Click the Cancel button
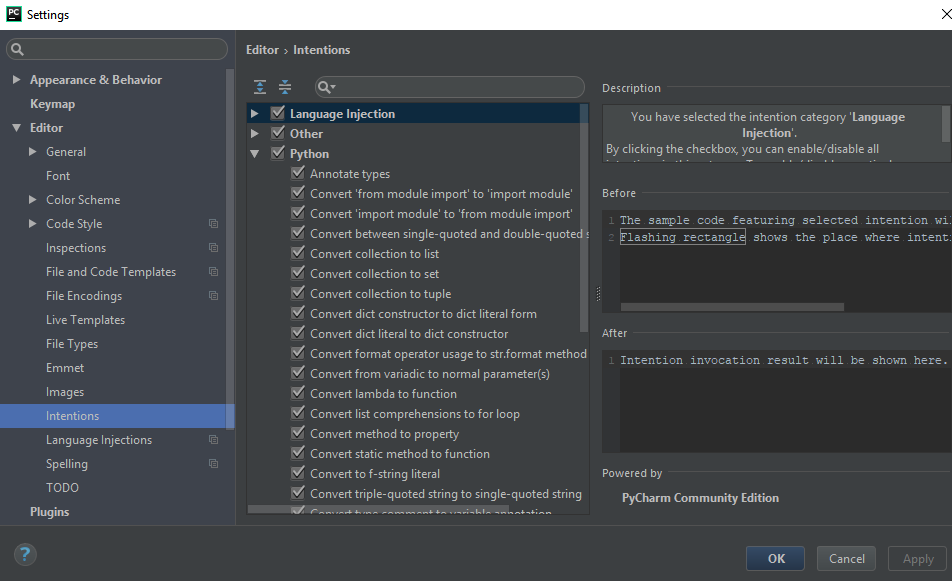This screenshot has width=952, height=581. coord(846,559)
